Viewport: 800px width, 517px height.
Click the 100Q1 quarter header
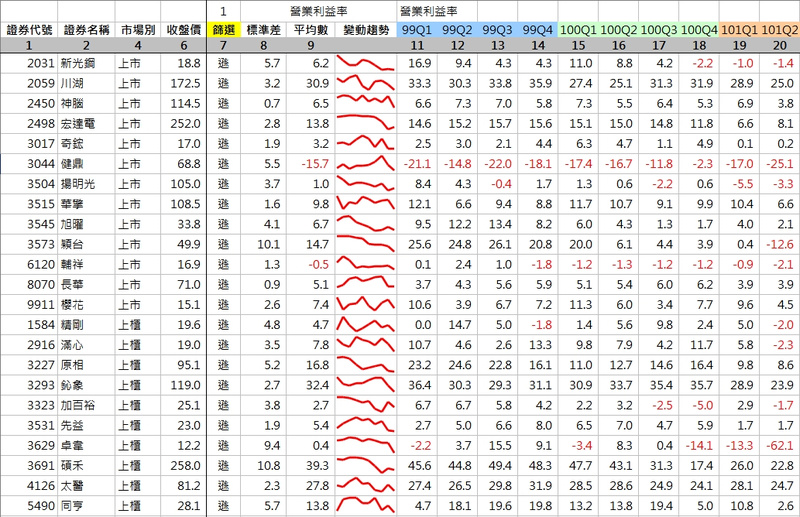pyautogui.click(x=578, y=30)
